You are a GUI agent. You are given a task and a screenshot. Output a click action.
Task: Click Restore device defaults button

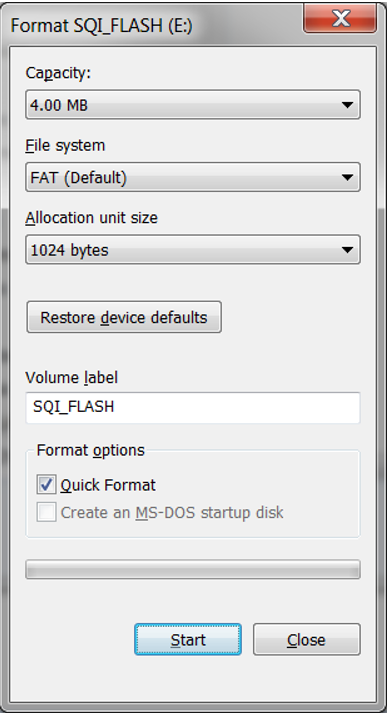click(x=124, y=317)
